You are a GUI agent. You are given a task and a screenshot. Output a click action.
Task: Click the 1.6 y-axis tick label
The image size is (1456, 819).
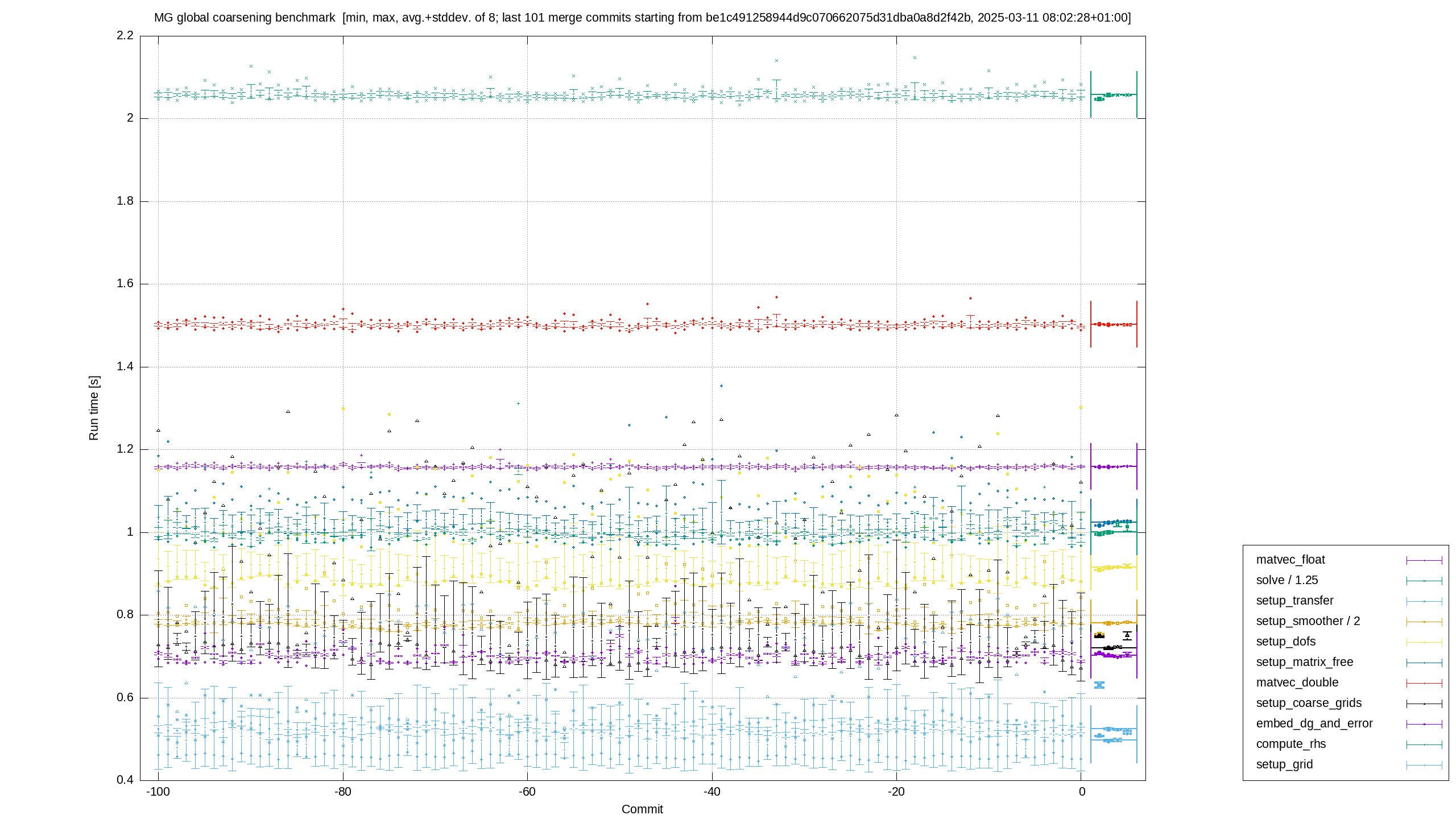click(x=125, y=284)
